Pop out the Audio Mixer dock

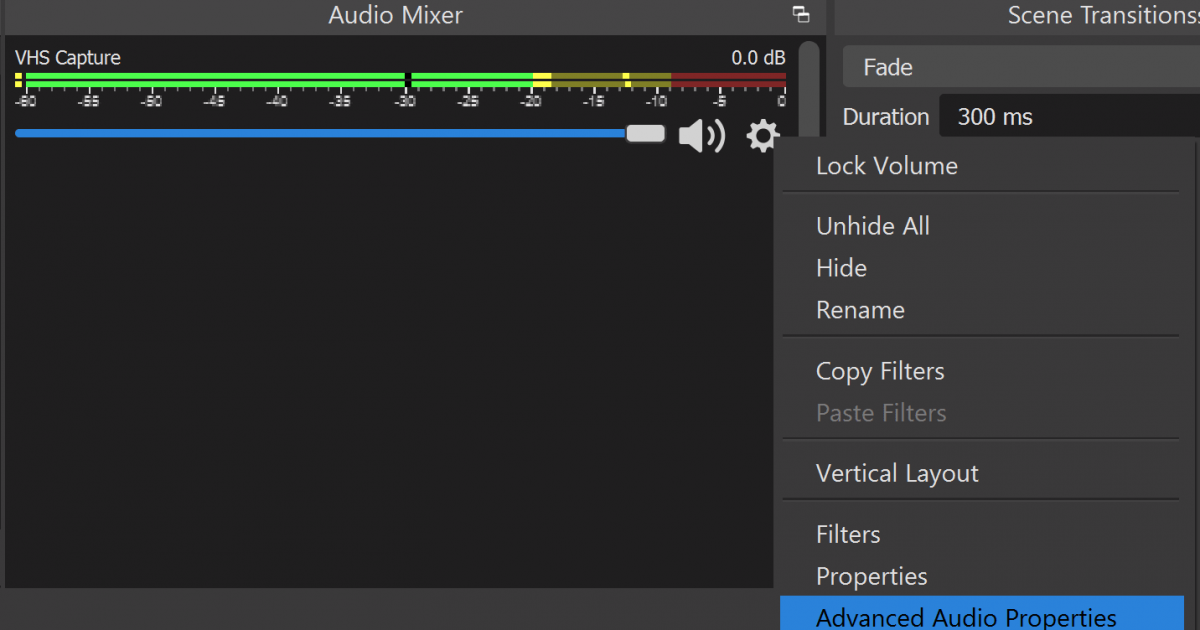point(800,15)
